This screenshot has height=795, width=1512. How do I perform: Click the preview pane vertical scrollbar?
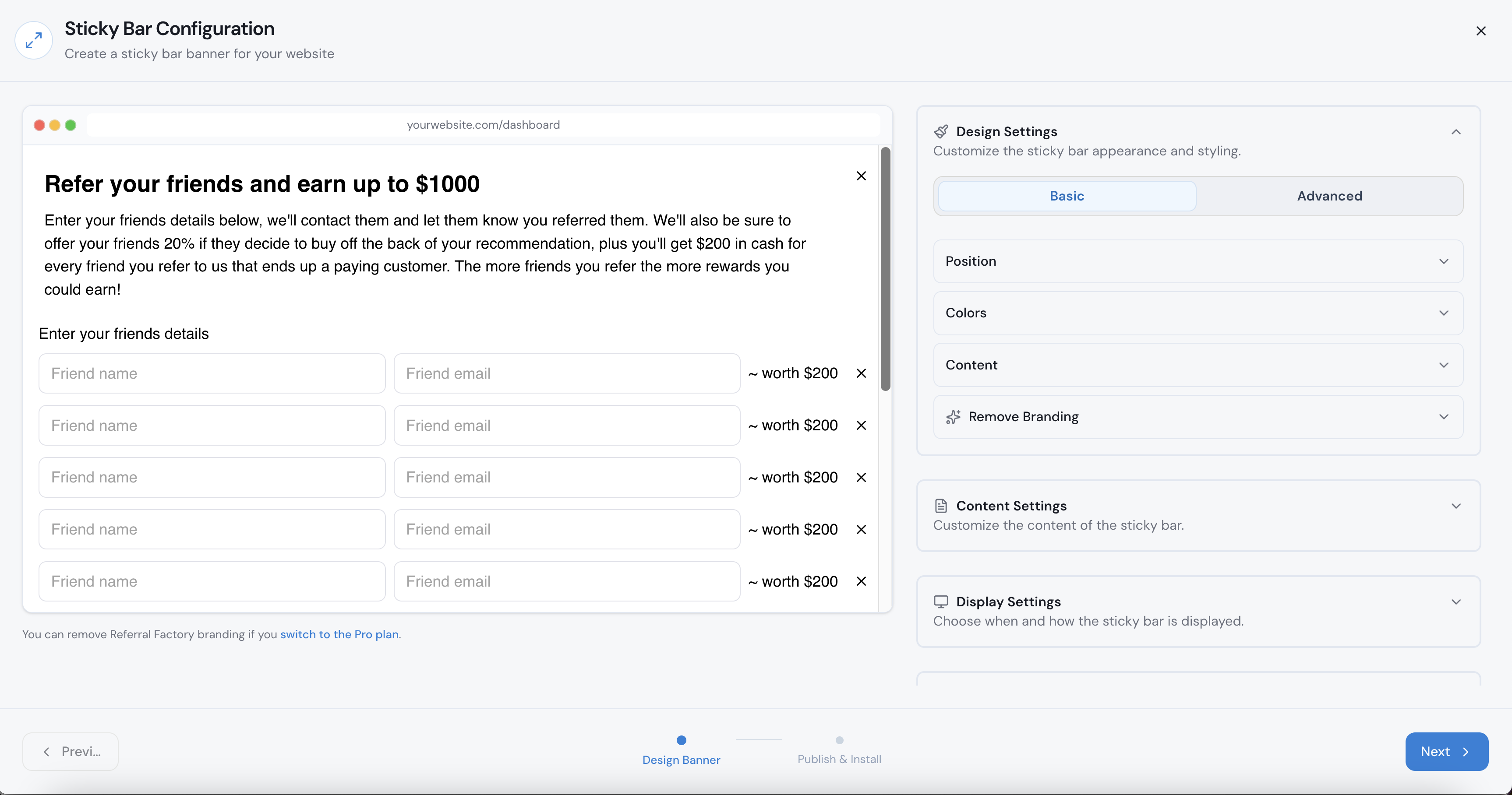click(x=885, y=269)
